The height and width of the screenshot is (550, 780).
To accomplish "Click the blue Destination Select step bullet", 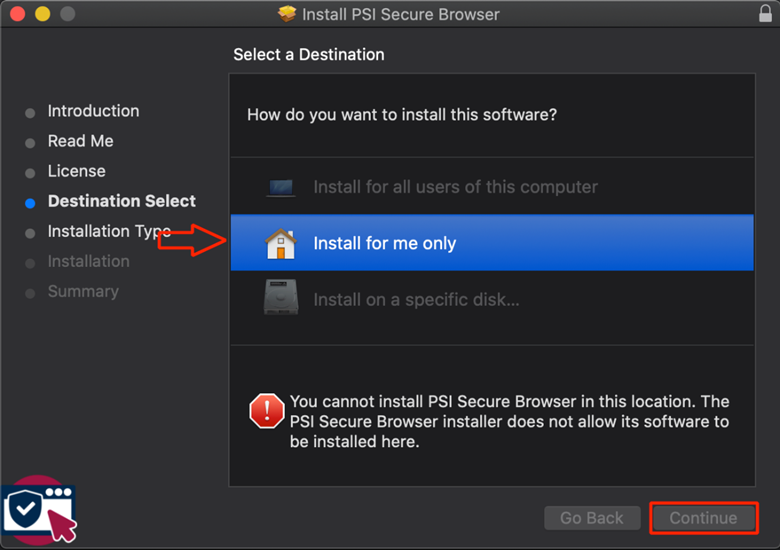I will click(x=30, y=203).
